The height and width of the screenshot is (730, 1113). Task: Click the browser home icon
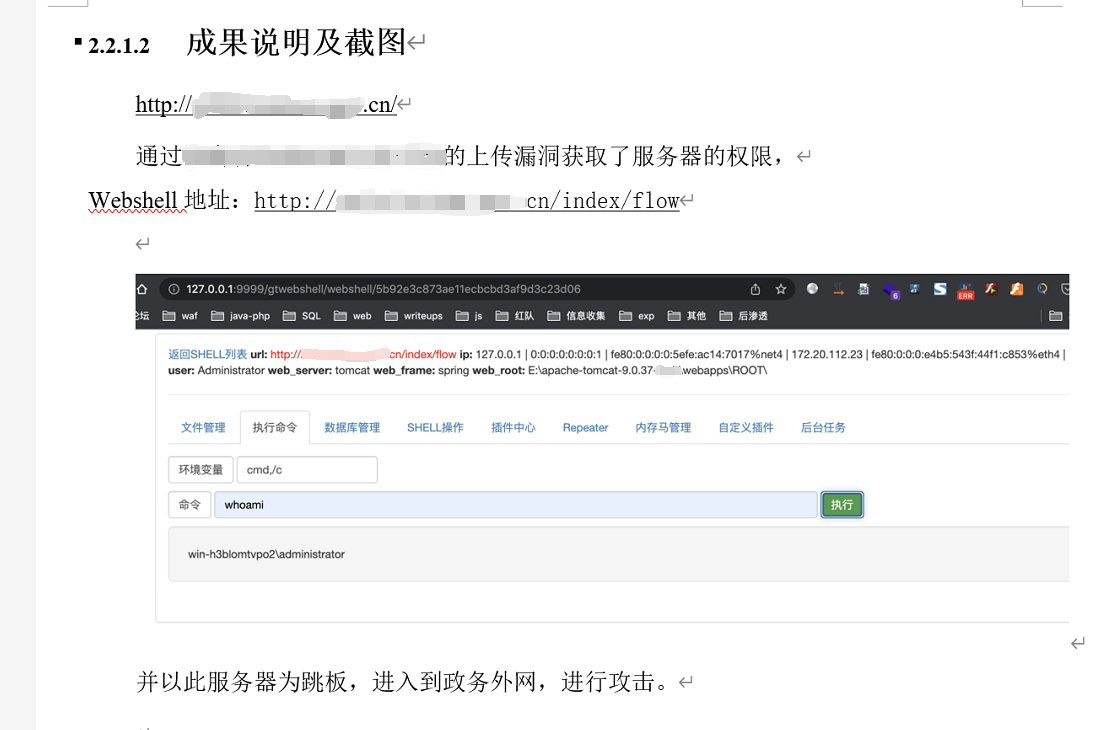[142, 289]
